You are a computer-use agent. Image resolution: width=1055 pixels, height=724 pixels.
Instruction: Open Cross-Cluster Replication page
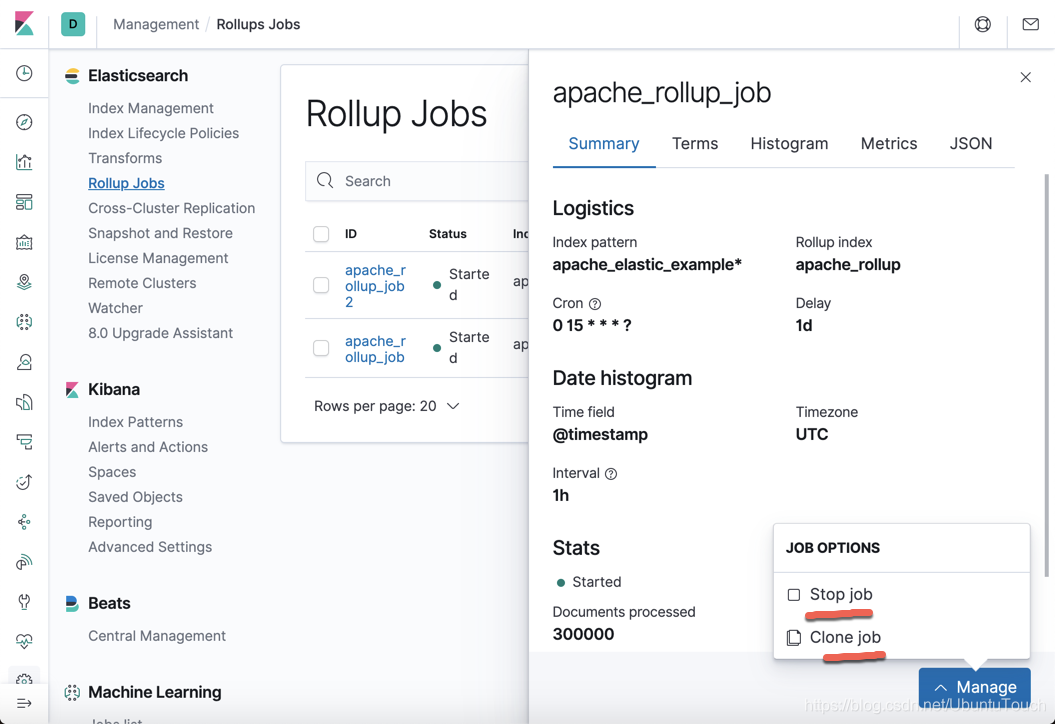coord(172,208)
